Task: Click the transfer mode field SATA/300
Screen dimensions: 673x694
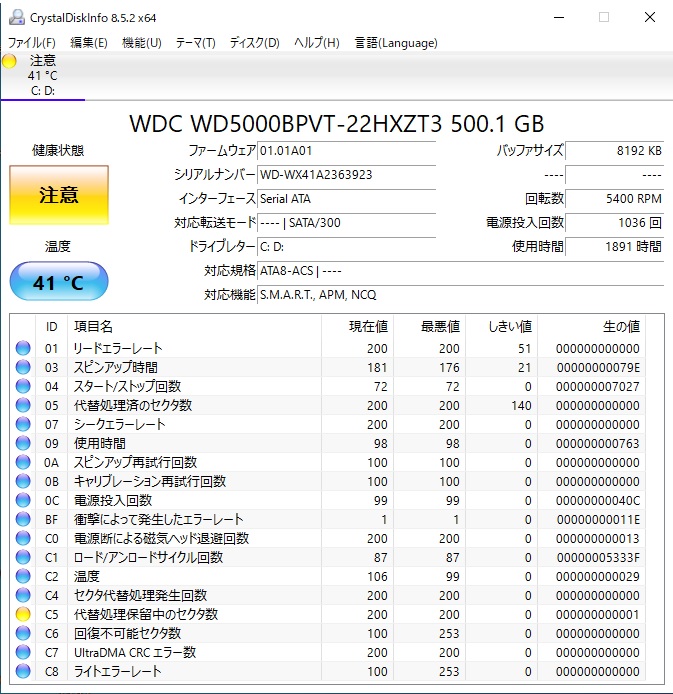Action: (x=346, y=223)
